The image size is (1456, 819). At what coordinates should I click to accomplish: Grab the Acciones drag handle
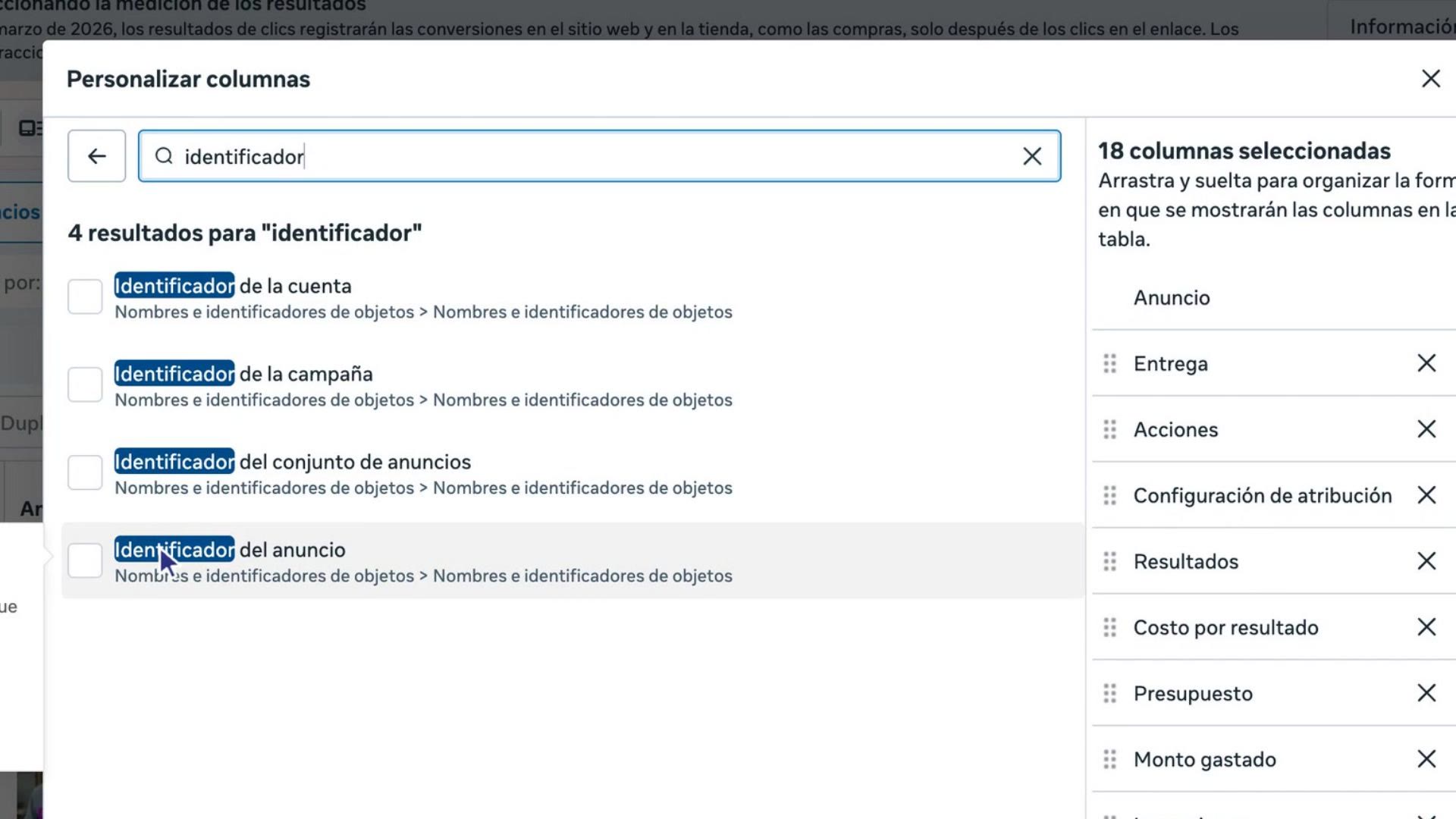coord(1109,430)
